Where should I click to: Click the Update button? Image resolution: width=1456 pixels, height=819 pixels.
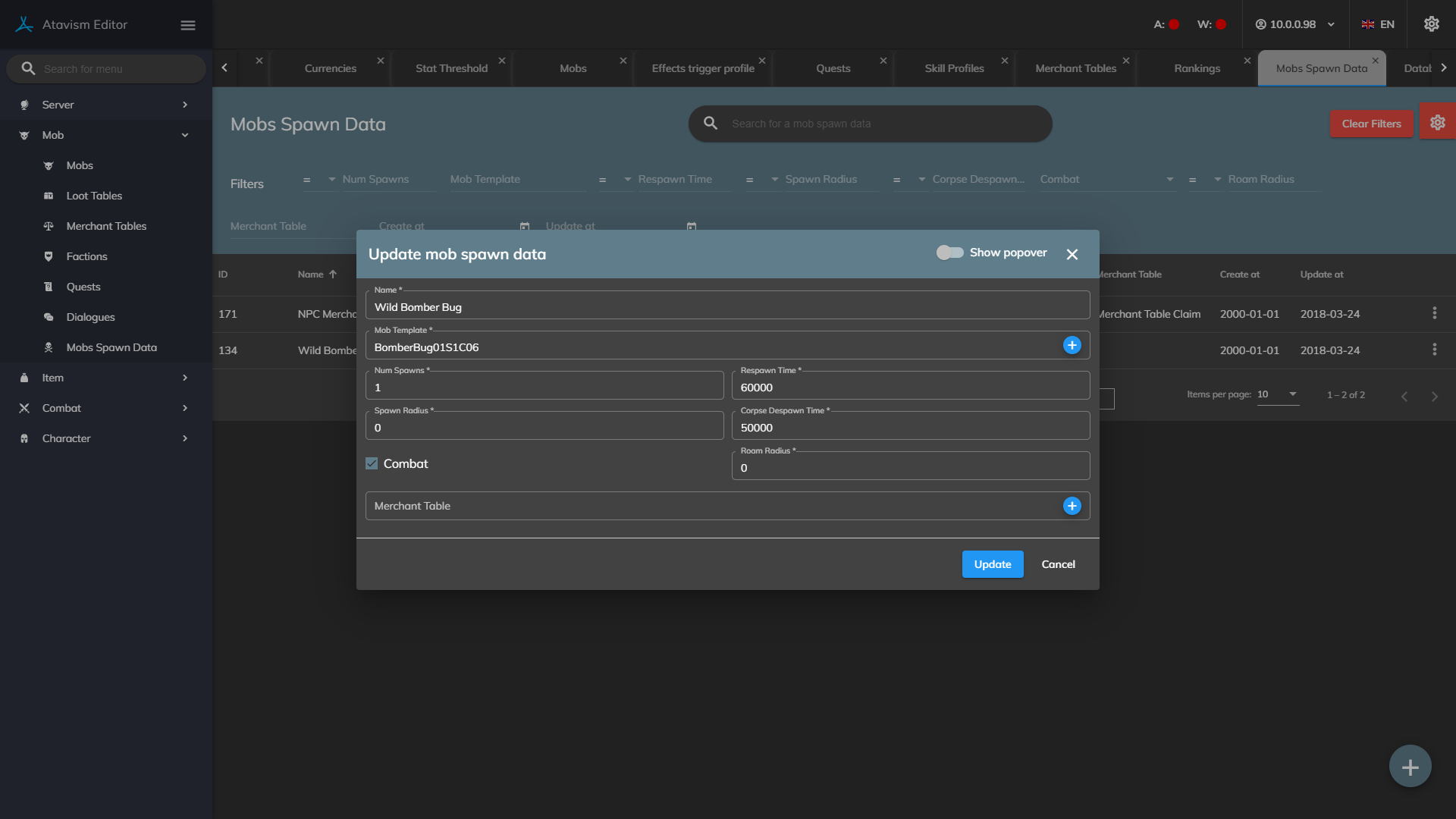[x=992, y=564]
